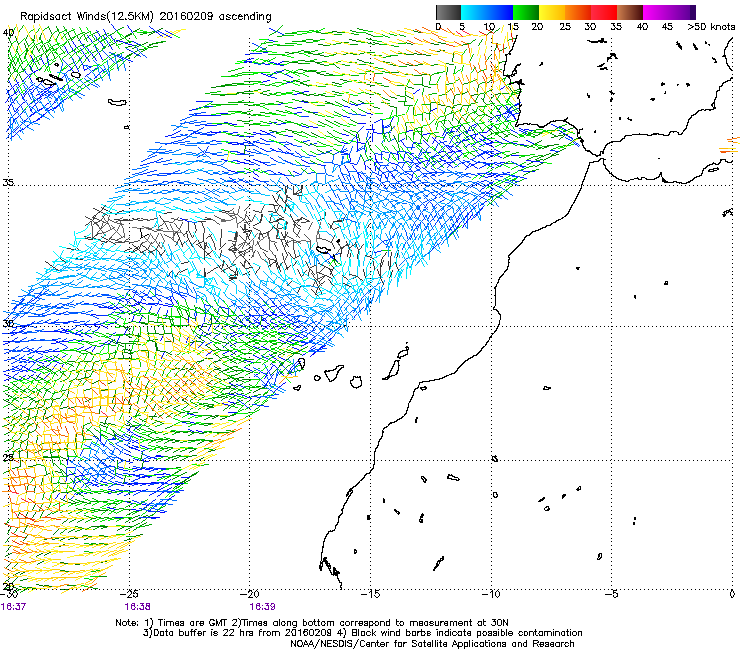The image size is (740, 650).
Task: Click the '16:38' purple time label
Action: tap(137, 607)
